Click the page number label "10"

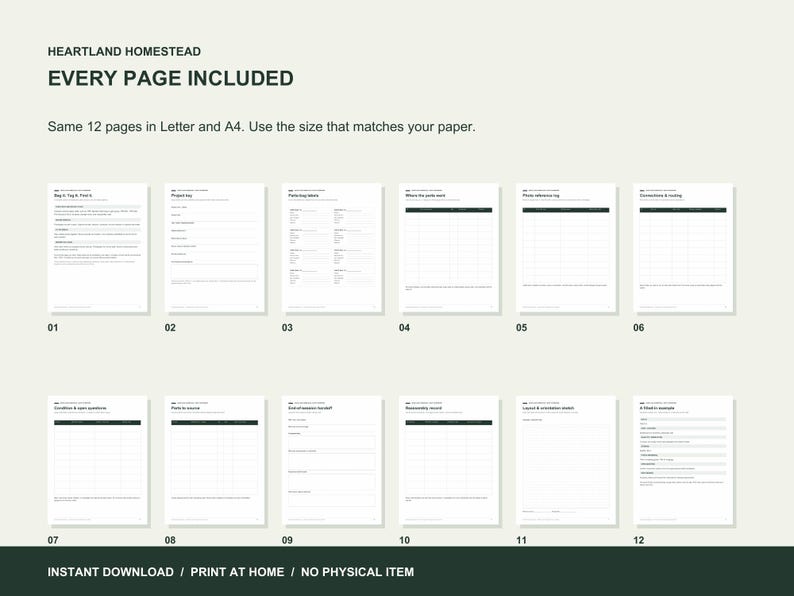point(404,540)
